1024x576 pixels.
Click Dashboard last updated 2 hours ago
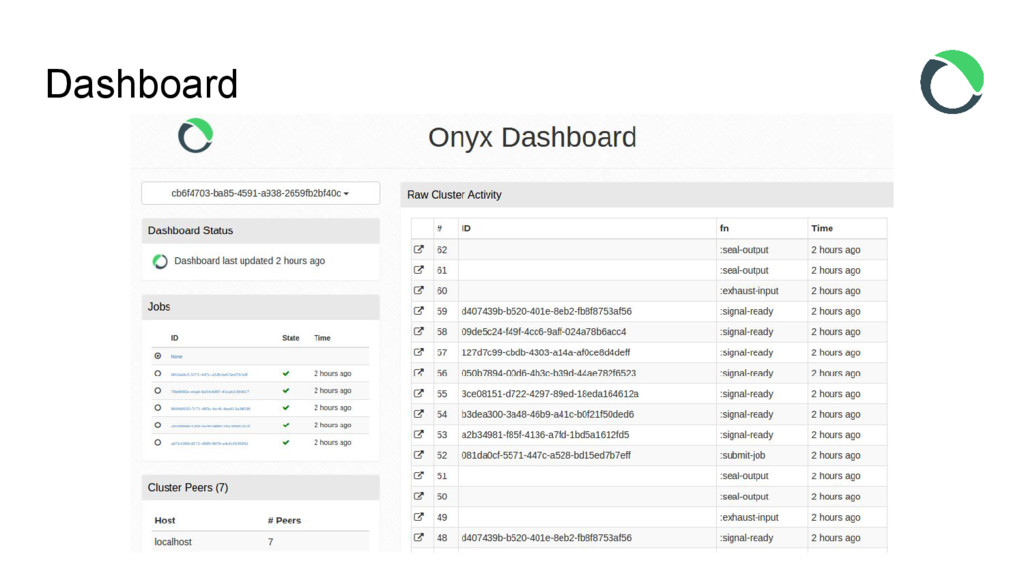tap(249, 261)
